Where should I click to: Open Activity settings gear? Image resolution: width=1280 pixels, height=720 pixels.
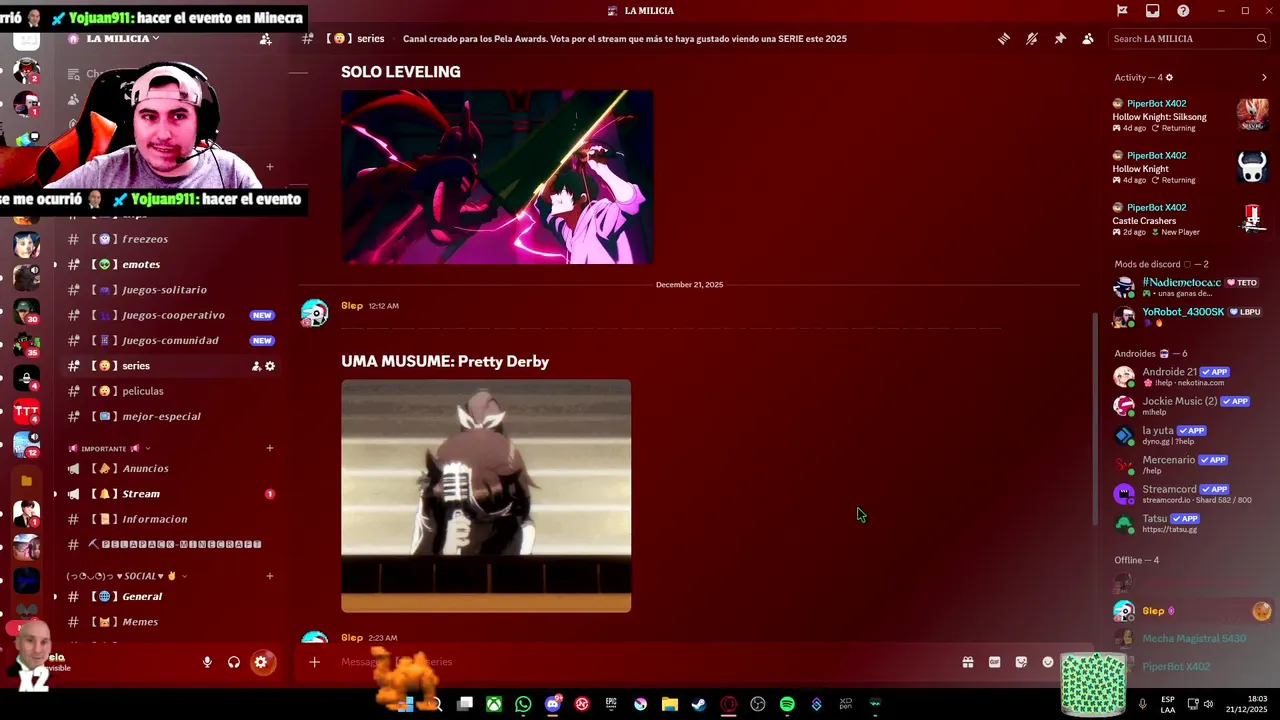click(1169, 77)
